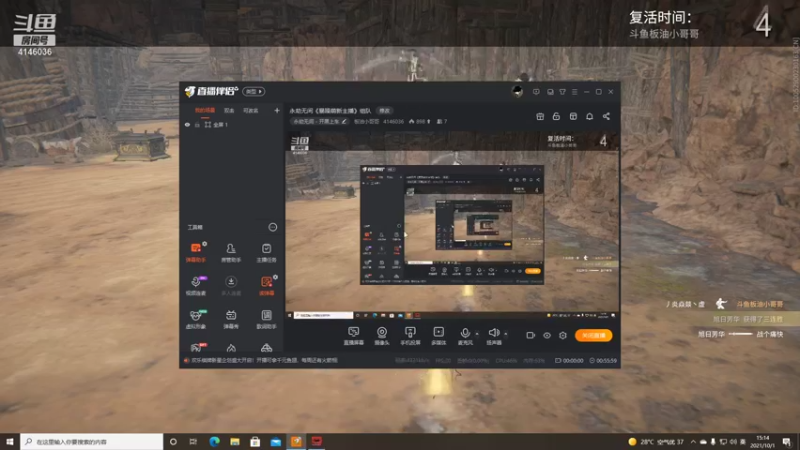Open the message icon in title bar

(x=536, y=92)
